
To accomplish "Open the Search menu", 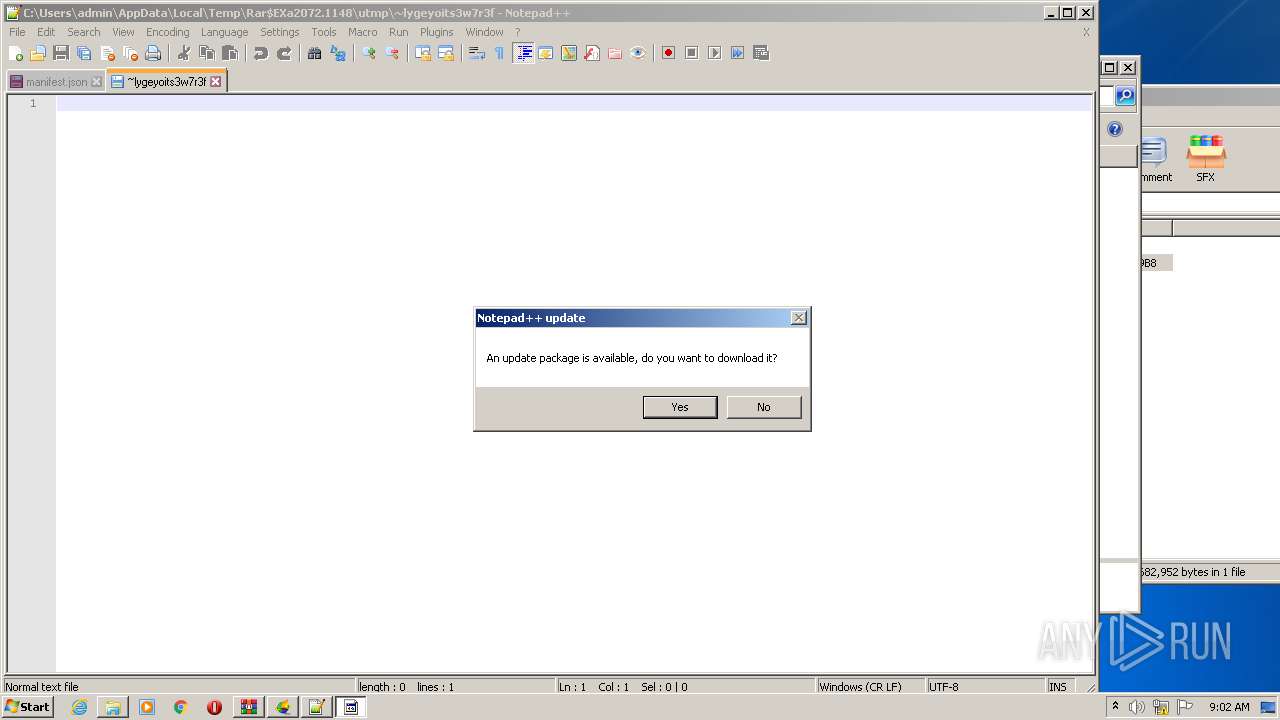I will coord(84,32).
